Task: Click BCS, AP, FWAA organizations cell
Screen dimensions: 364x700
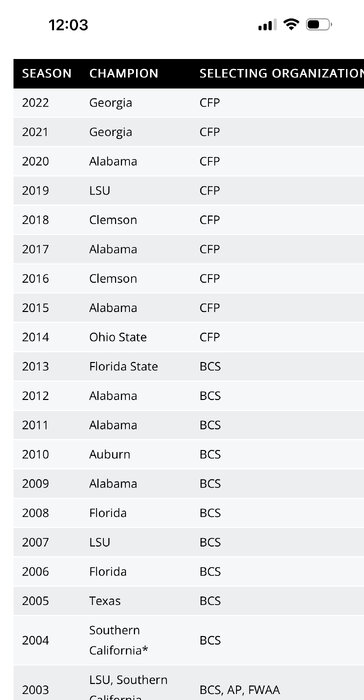Action: pos(239,690)
